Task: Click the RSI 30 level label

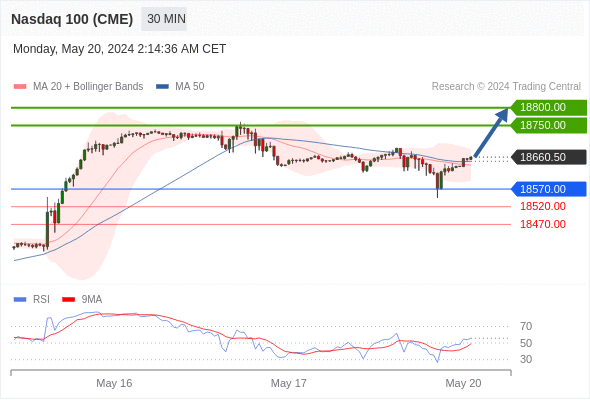Action: coord(526,359)
